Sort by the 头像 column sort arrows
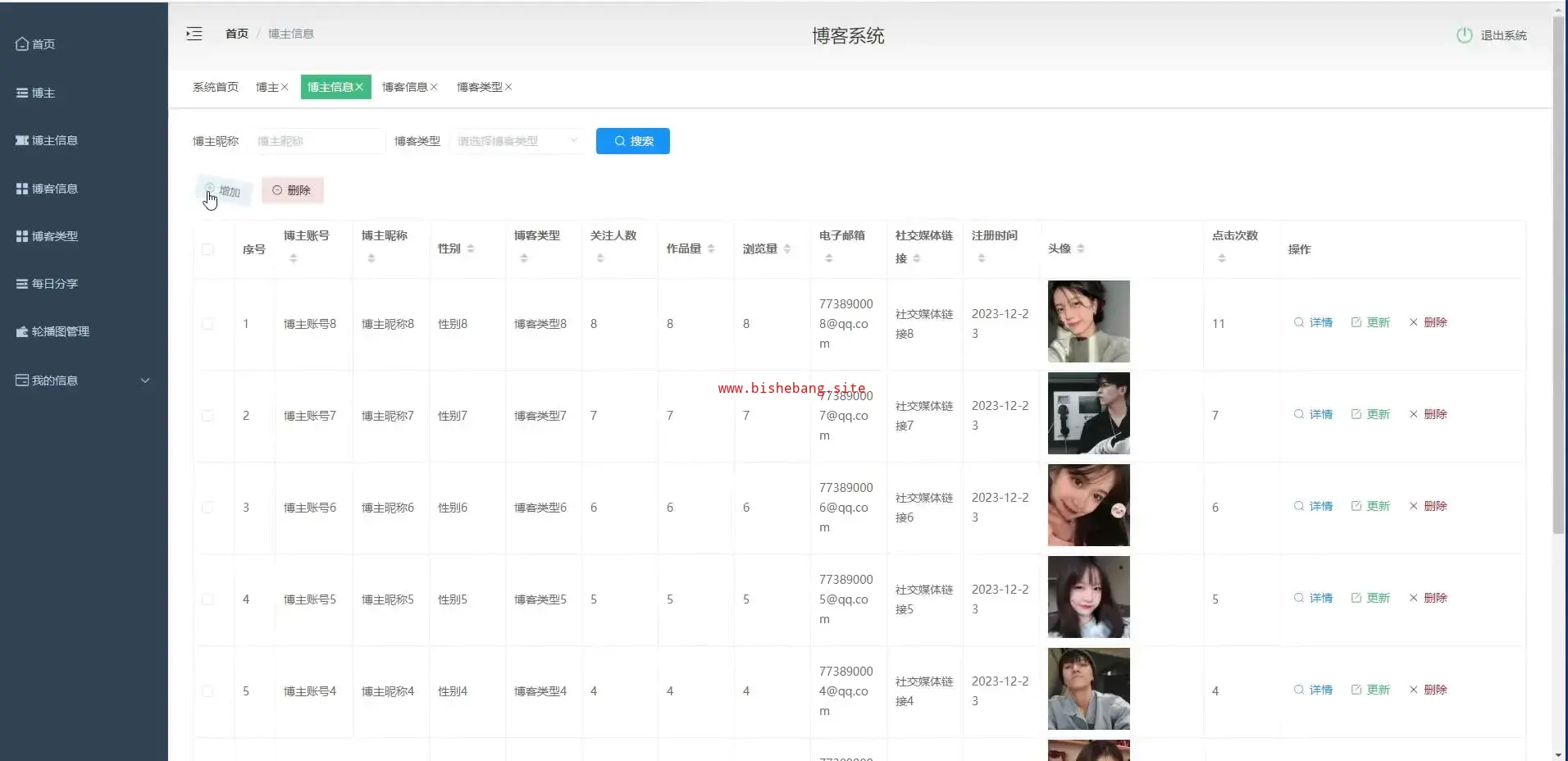The image size is (1568, 761). tap(1081, 248)
